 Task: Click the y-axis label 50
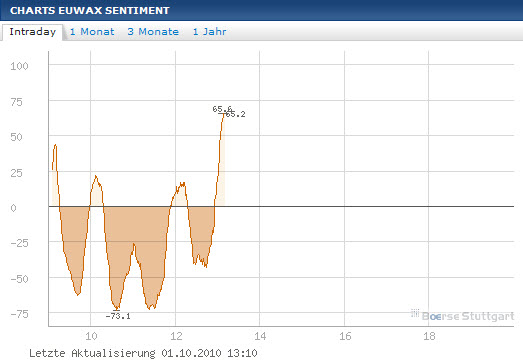[x=16, y=137]
